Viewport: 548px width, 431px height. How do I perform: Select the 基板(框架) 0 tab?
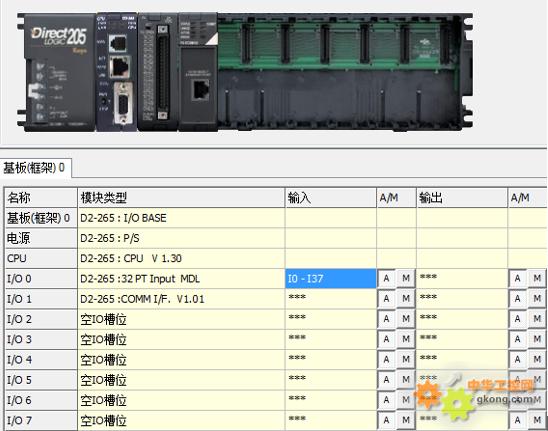(x=35, y=168)
